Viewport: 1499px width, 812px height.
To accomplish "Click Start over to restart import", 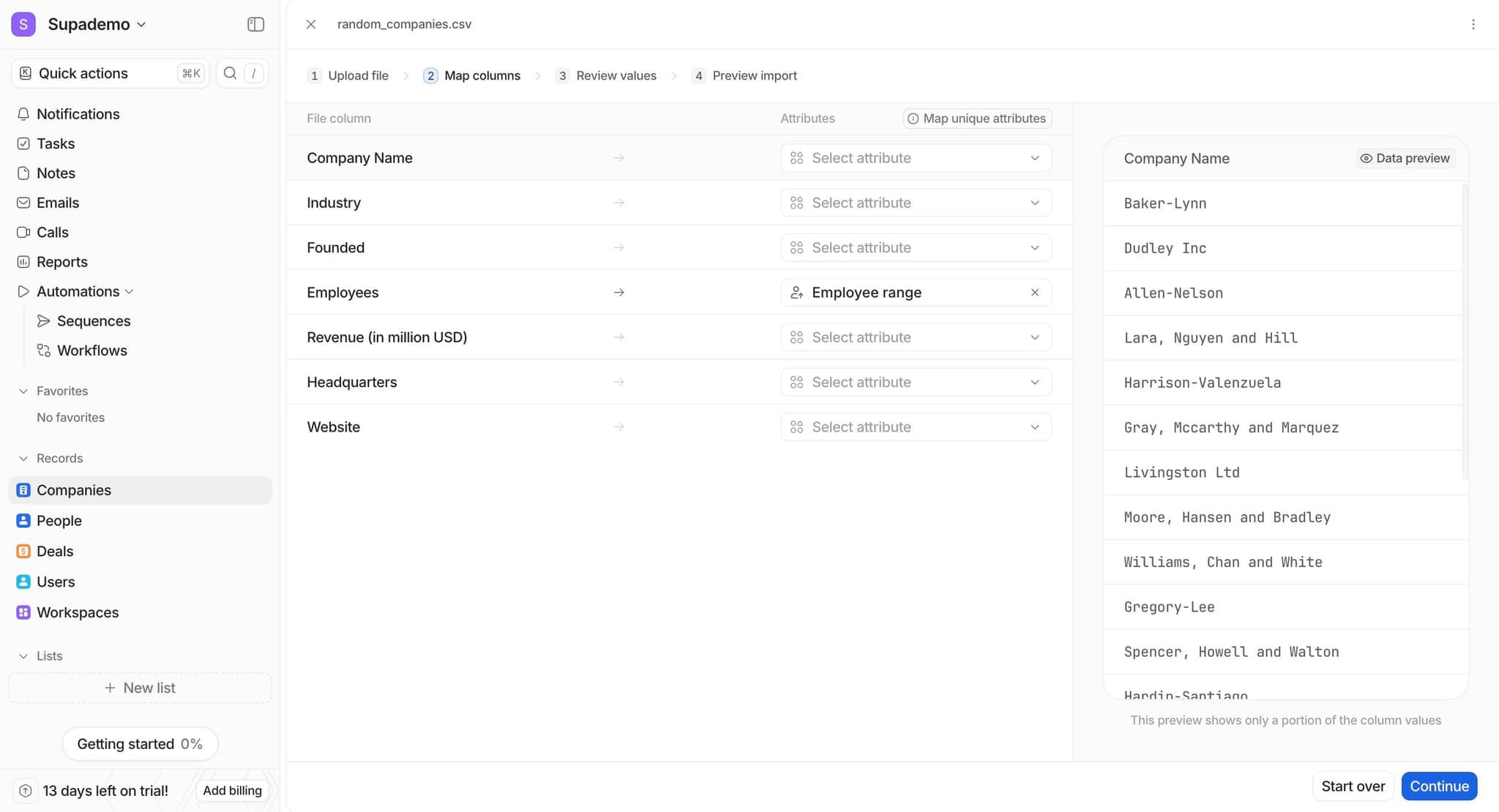I will [1353, 786].
